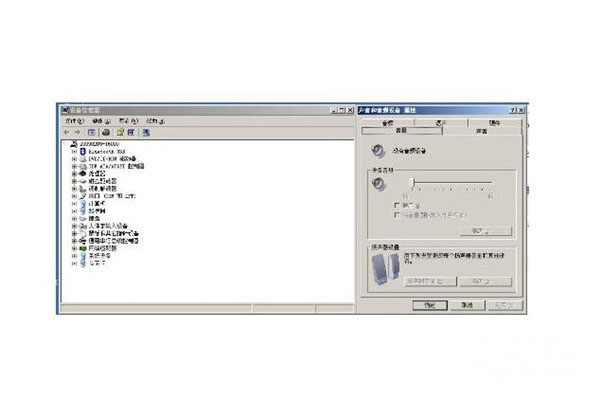600x400 pixels.
Task: Click the USB controllers (通用串行总线控制器) icon
Action: (x=83, y=241)
